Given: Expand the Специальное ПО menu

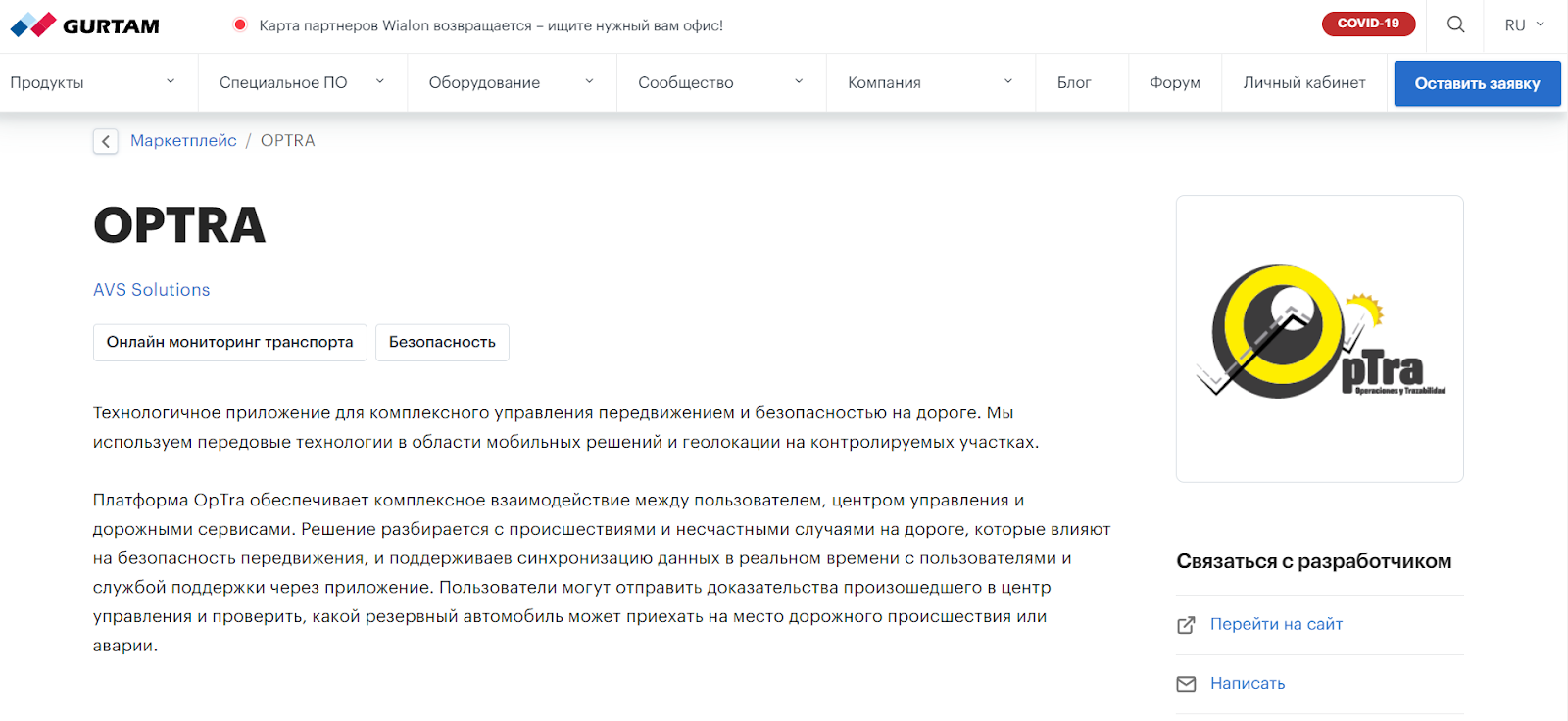Looking at the screenshot, I should coord(302,83).
